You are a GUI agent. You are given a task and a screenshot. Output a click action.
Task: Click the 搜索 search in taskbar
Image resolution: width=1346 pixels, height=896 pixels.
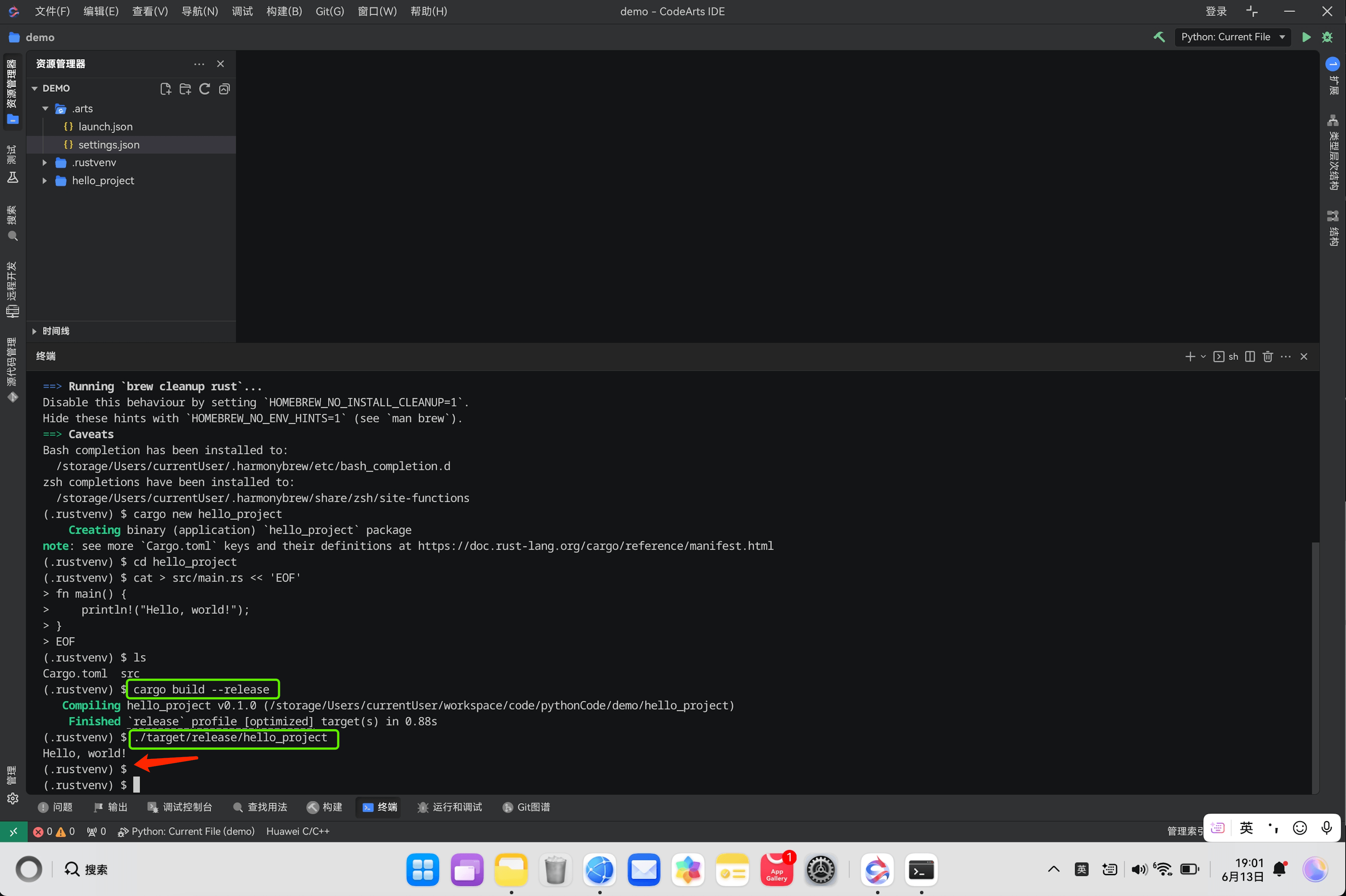(x=86, y=870)
